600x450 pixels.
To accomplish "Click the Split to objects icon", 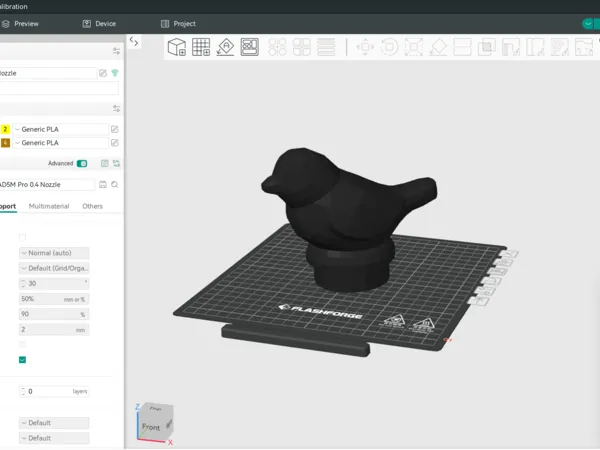I will [277, 47].
